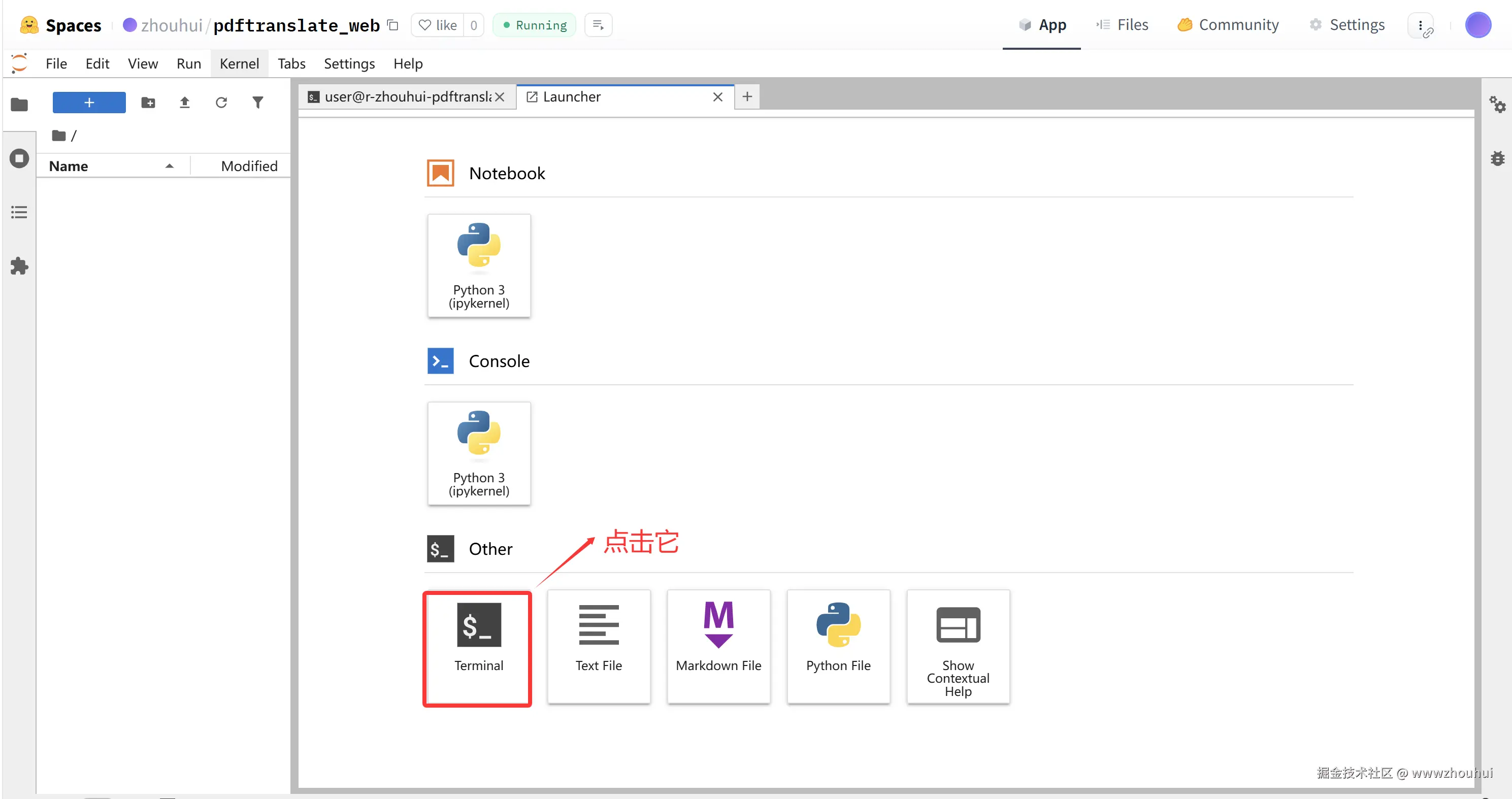The width and height of the screenshot is (1512, 799).
Task: Open the JupyterLab Settings menu
Action: [349, 63]
